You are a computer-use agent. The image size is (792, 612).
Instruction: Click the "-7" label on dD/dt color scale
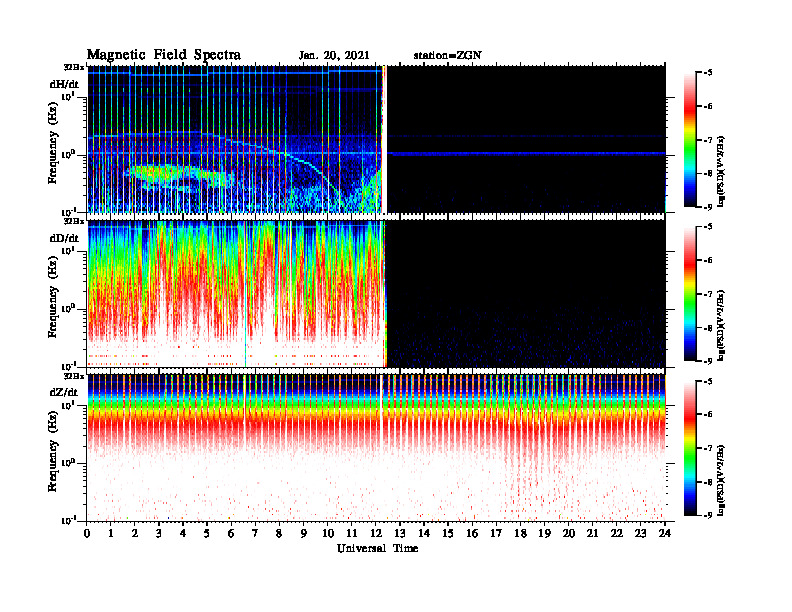[708, 294]
